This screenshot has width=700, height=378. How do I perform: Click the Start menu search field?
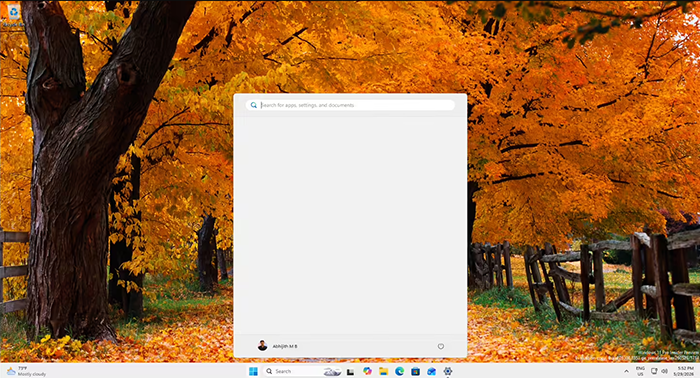pos(350,105)
